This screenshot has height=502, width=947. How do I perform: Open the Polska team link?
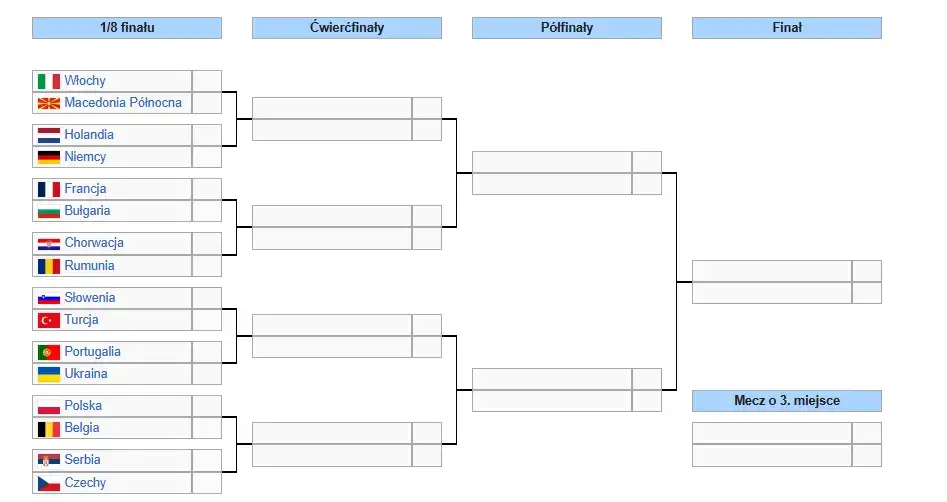(83, 406)
